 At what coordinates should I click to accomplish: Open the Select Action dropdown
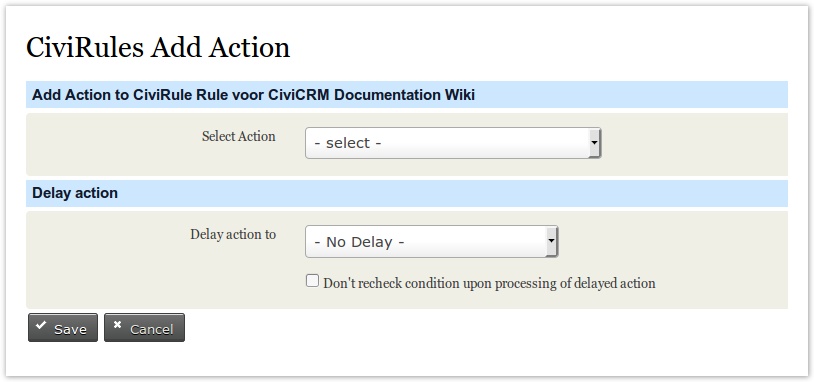pos(453,143)
